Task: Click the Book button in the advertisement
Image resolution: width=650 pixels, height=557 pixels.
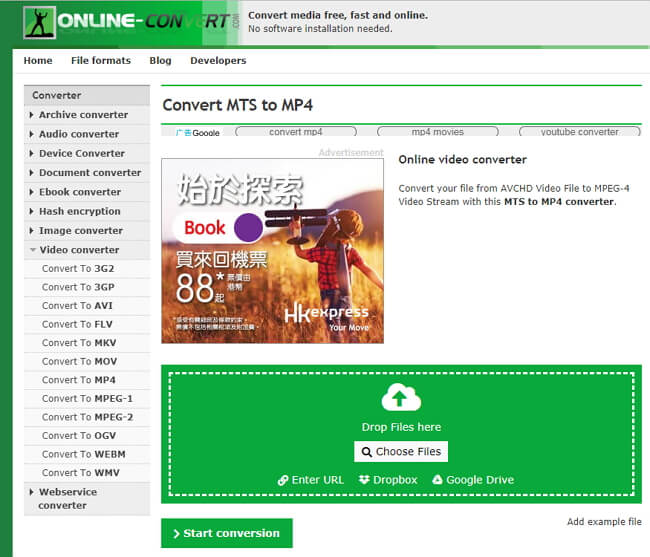Action: pos(218,227)
